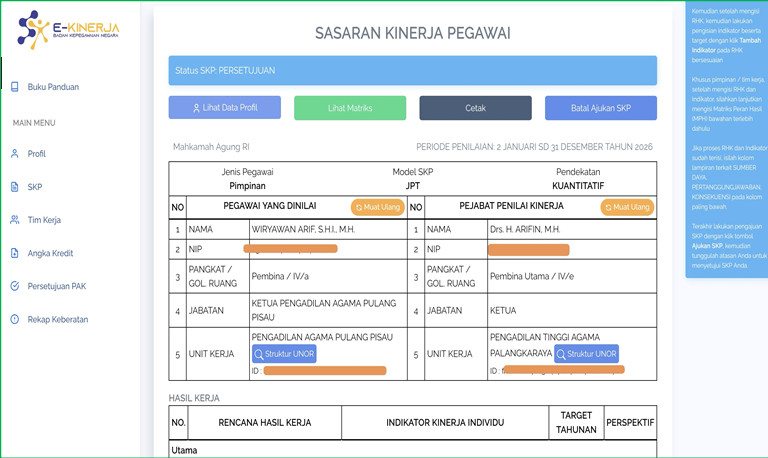Click reload icon beside Pegawai Yang Dinilai
The width and height of the screenshot is (768, 458).
pos(359,207)
